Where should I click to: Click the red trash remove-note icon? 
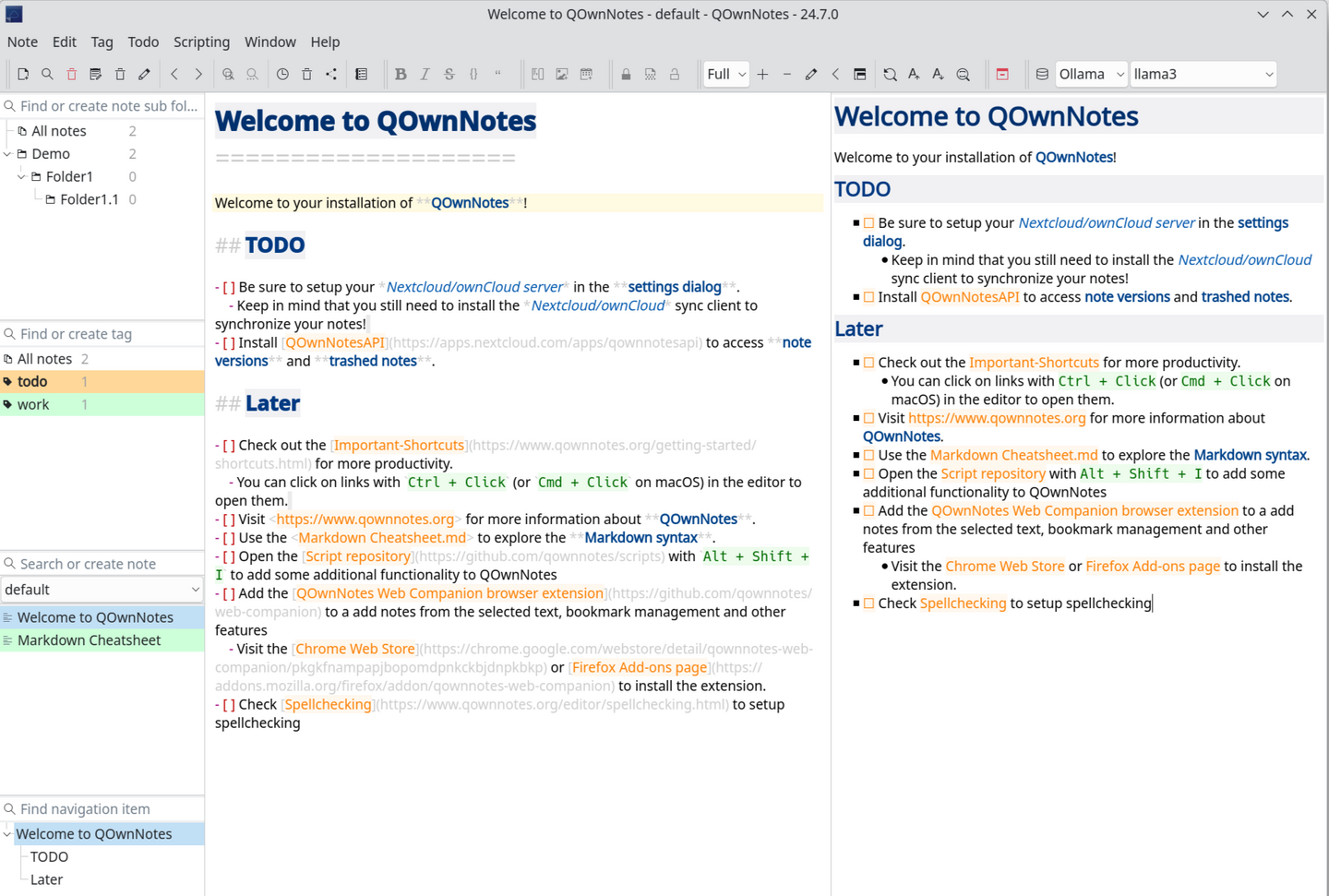point(71,74)
